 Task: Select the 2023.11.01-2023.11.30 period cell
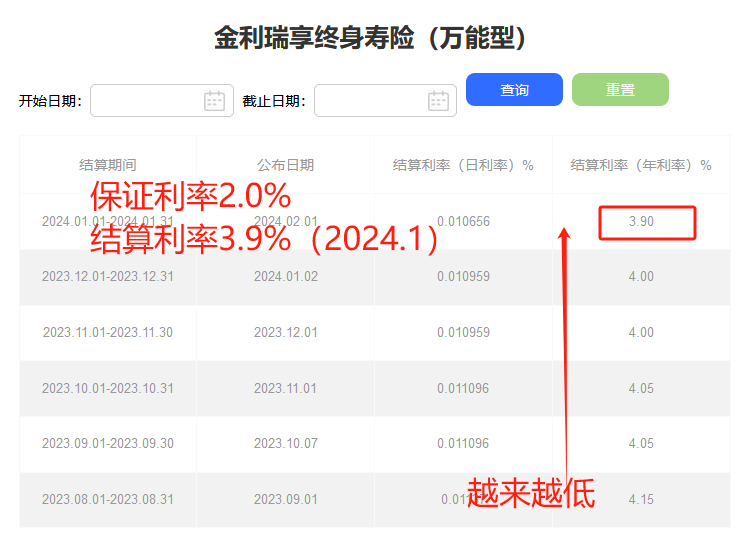pos(108,332)
